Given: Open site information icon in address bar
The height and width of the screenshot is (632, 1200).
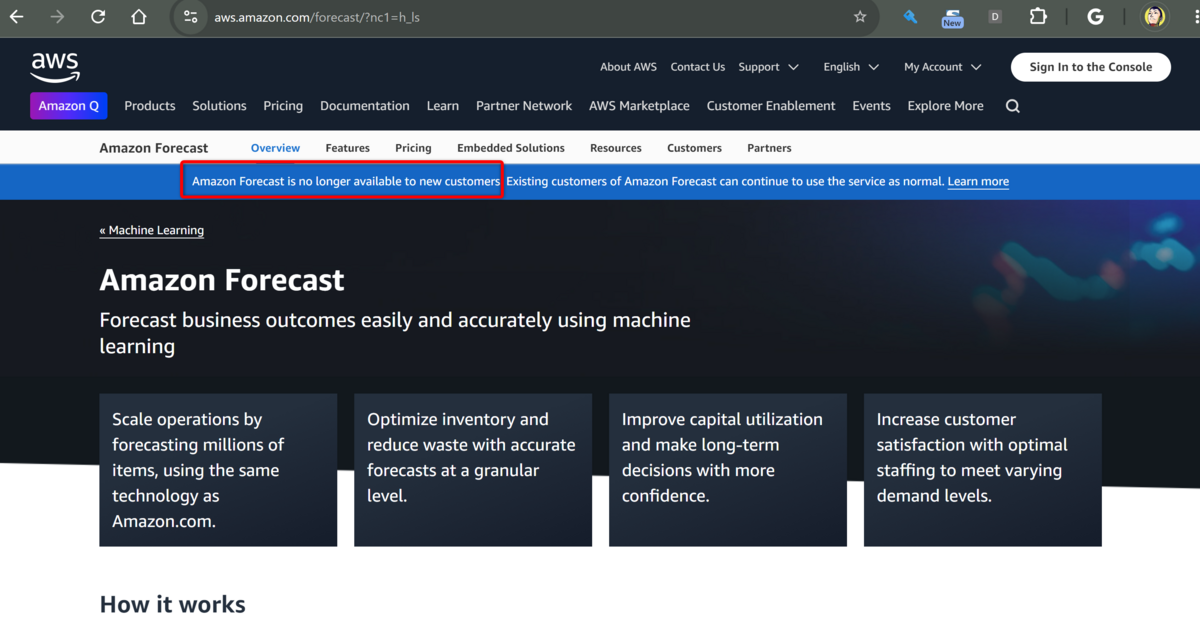Looking at the screenshot, I should pos(191,17).
